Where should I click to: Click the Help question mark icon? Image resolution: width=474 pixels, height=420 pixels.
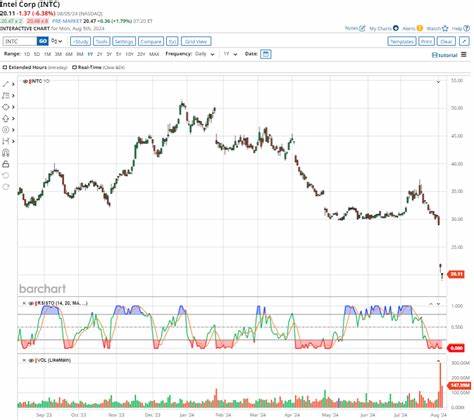coord(467,28)
